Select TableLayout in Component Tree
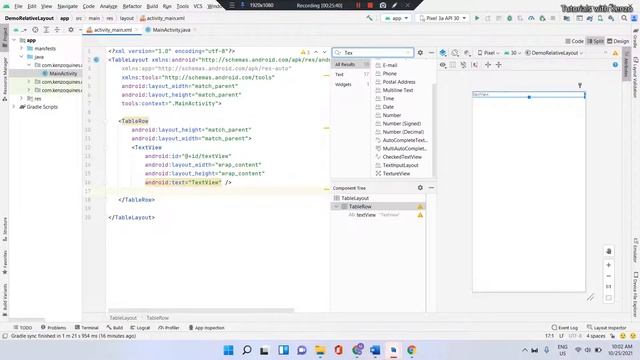 coord(355,198)
